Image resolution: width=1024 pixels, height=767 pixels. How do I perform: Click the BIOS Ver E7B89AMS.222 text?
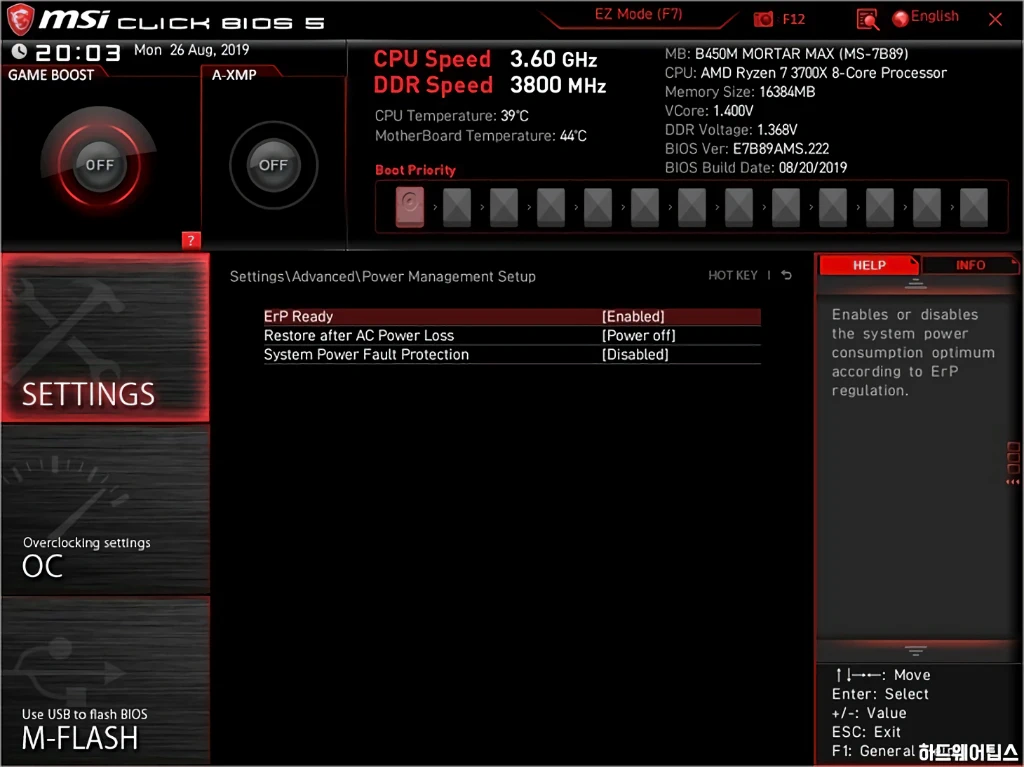coord(746,148)
